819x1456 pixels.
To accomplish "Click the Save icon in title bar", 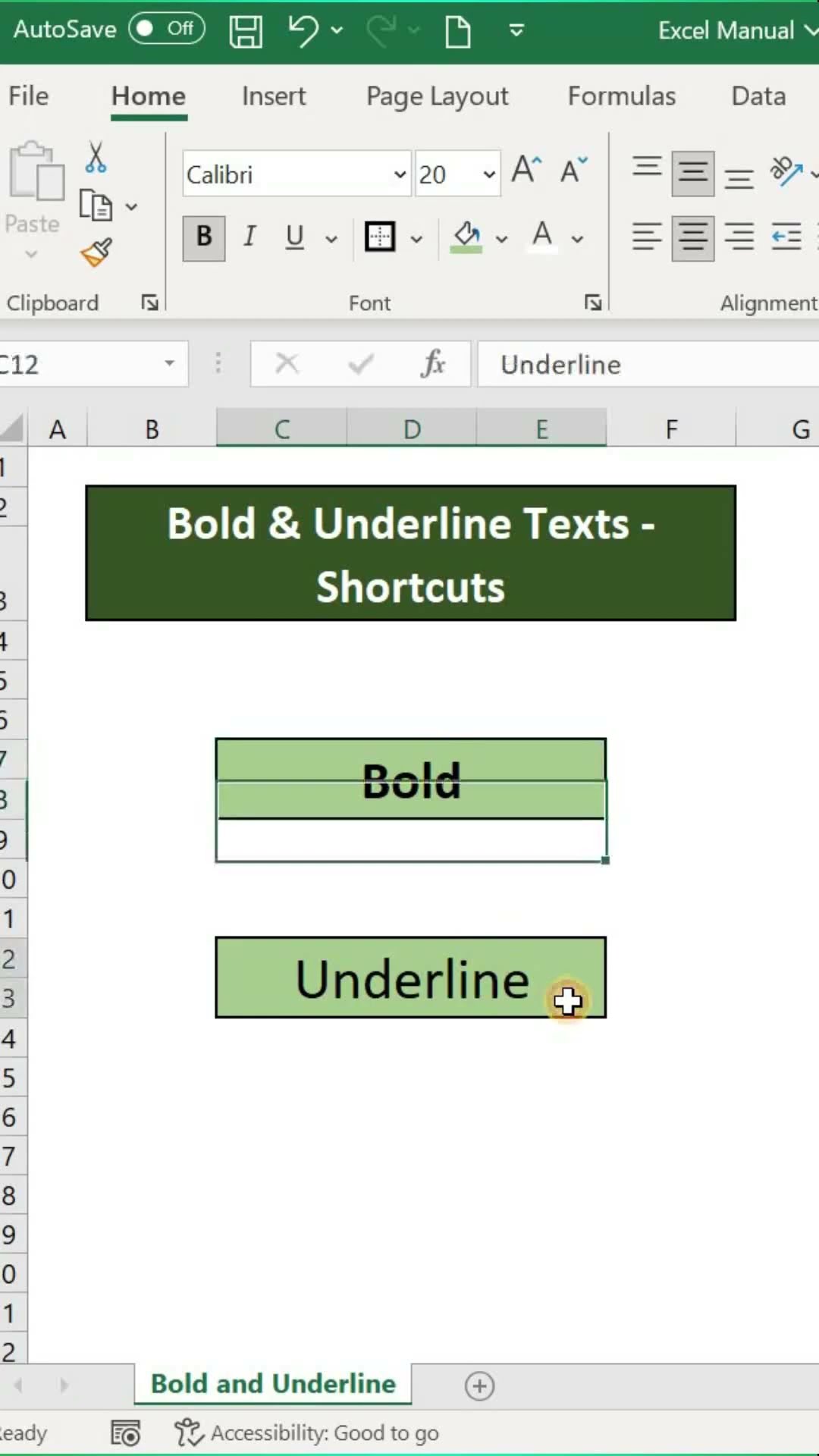I will pyautogui.click(x=246, y=31).
